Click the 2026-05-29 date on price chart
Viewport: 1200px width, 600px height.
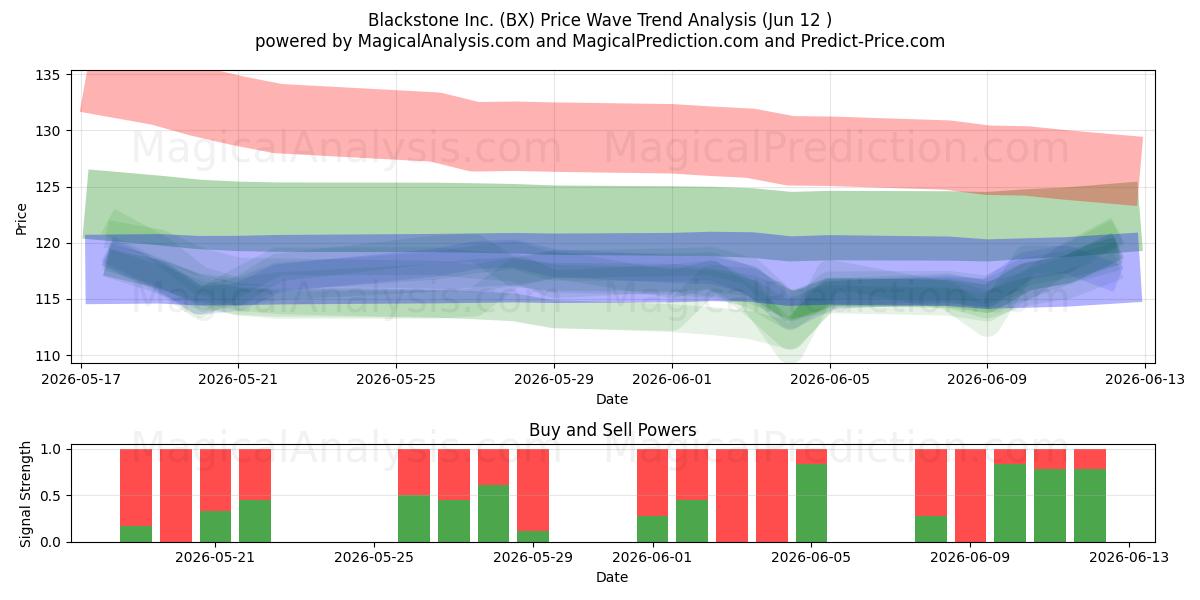553,379
